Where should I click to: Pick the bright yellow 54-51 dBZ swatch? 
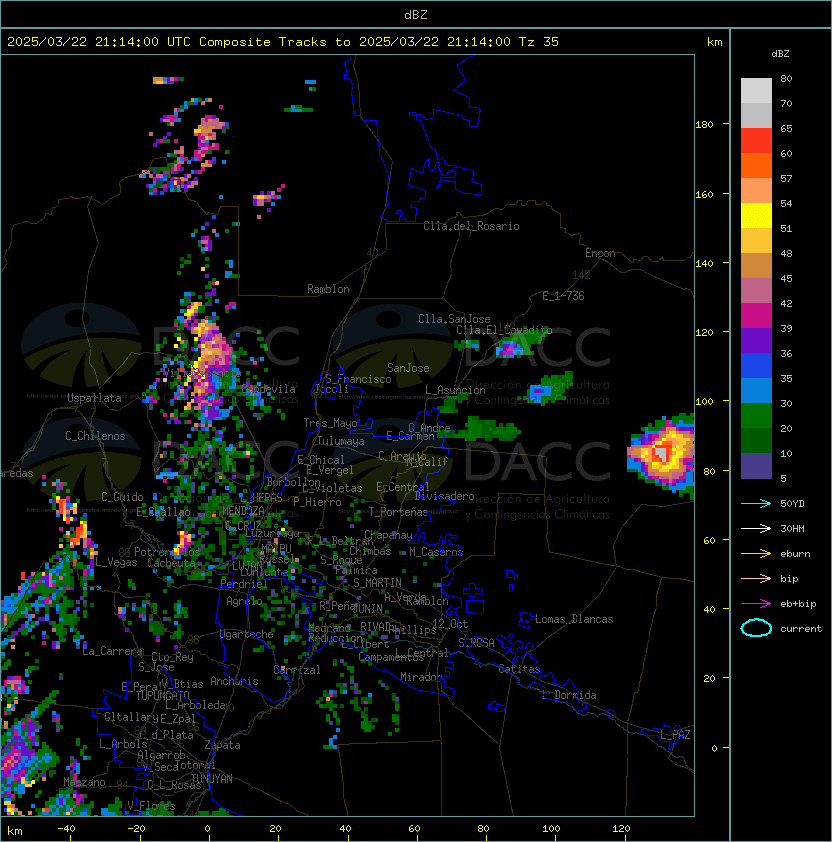[x=756, y=216]
